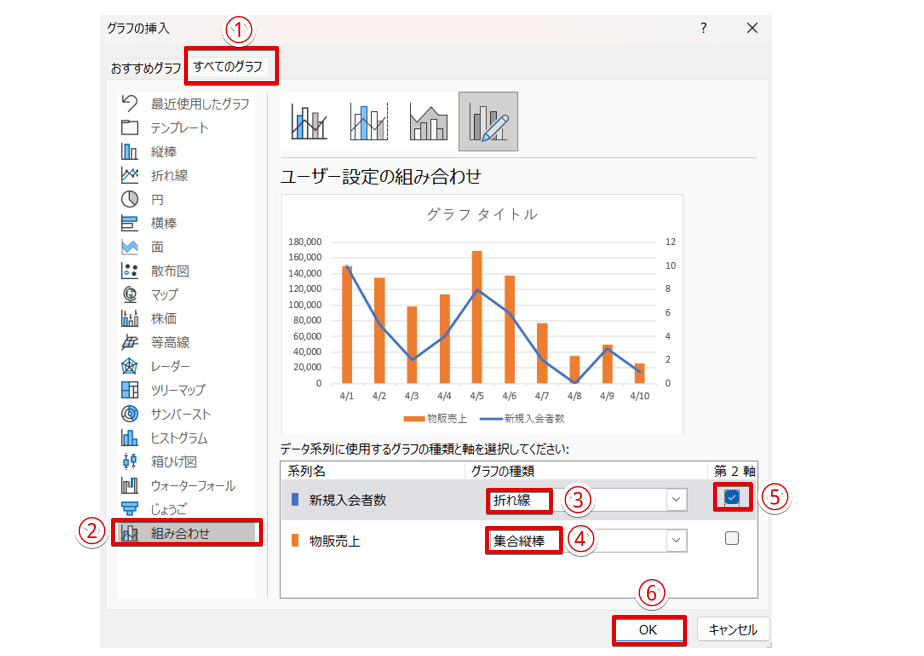Select the clustered column-line combo chart icon

pyautogui.click(x=309, y=121)
